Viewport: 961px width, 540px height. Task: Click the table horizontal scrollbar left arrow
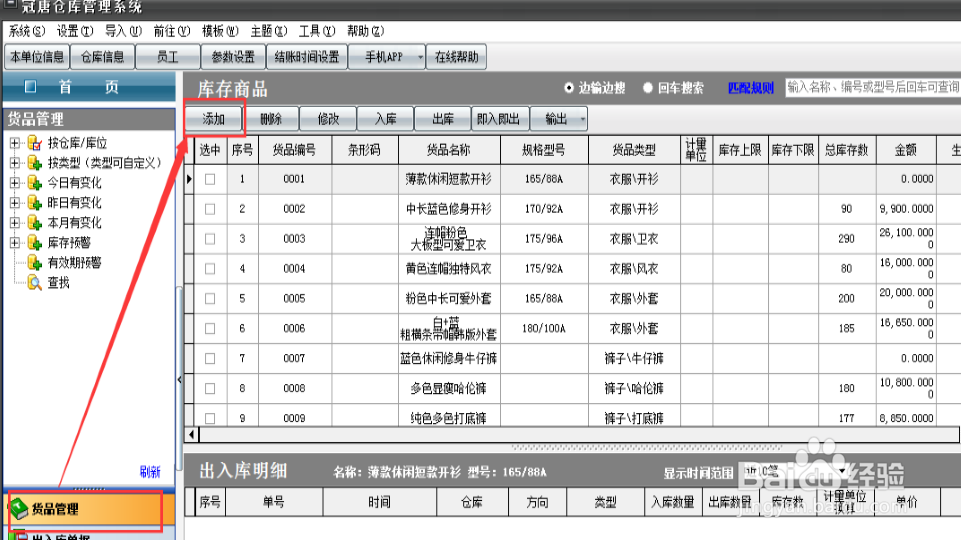pyautogui.click(x=192, y=435)
